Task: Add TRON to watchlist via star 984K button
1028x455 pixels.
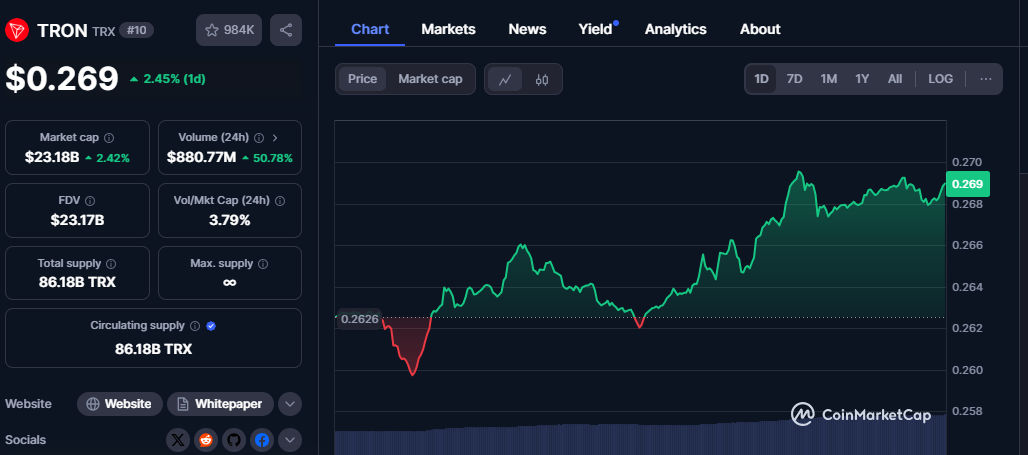Action: (x=229, y=30)
